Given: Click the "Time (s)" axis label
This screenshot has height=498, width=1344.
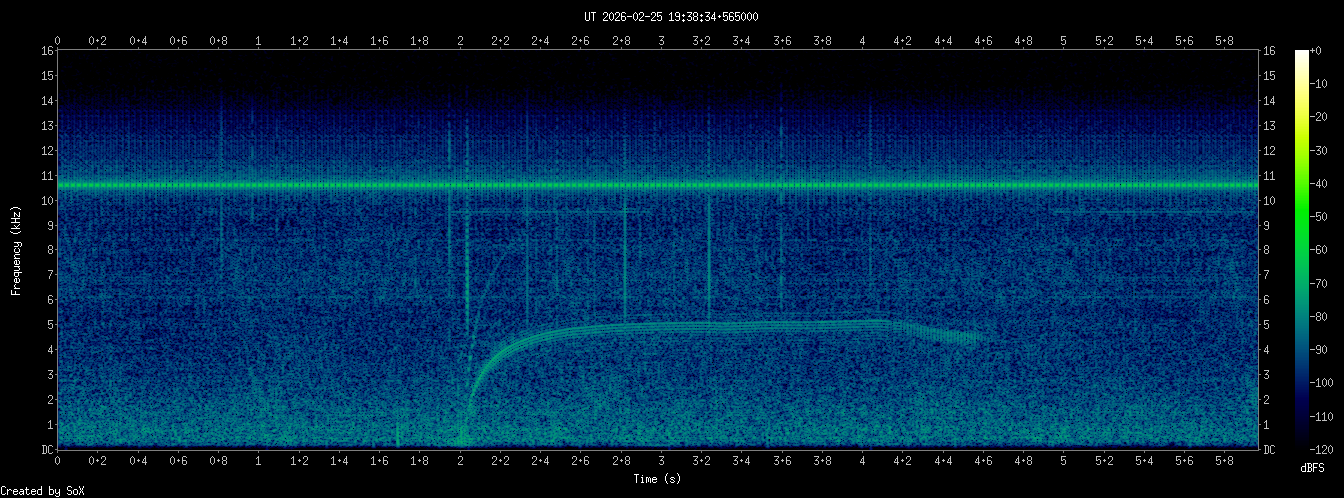Looking at the screenshot, I should (x=657, y=479).
